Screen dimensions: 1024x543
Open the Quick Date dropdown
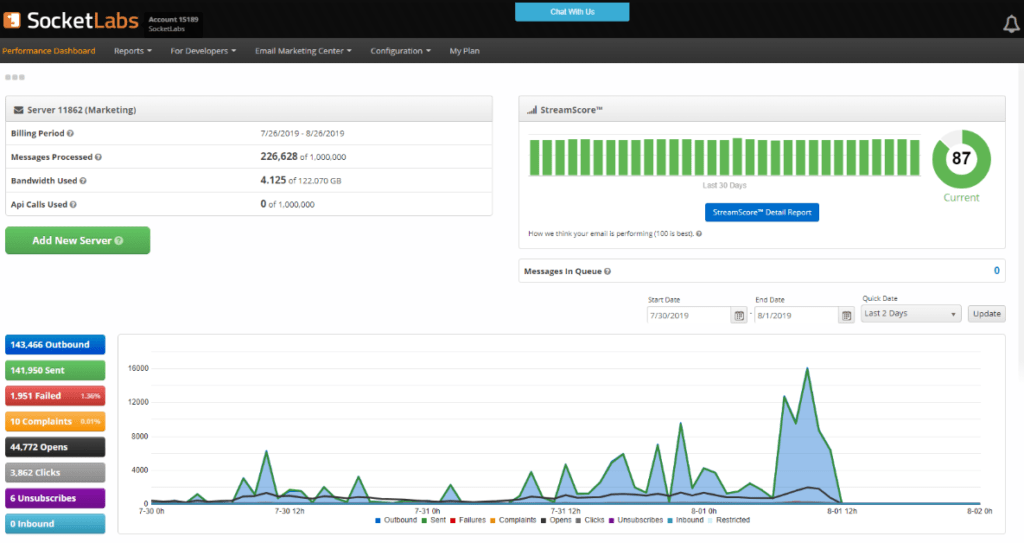[x=910, y=314]
